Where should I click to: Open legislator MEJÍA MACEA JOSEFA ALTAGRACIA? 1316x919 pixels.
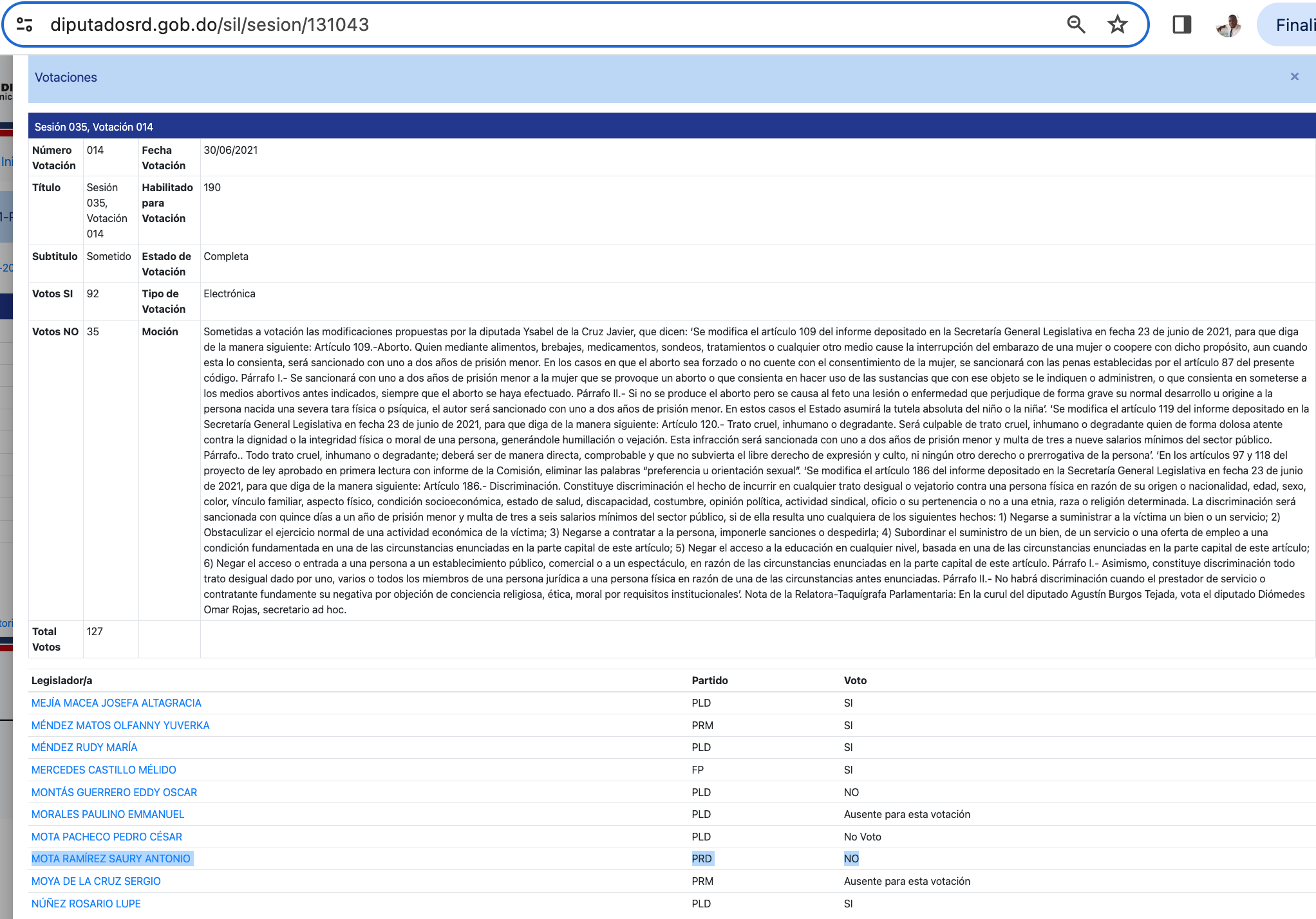117,703
